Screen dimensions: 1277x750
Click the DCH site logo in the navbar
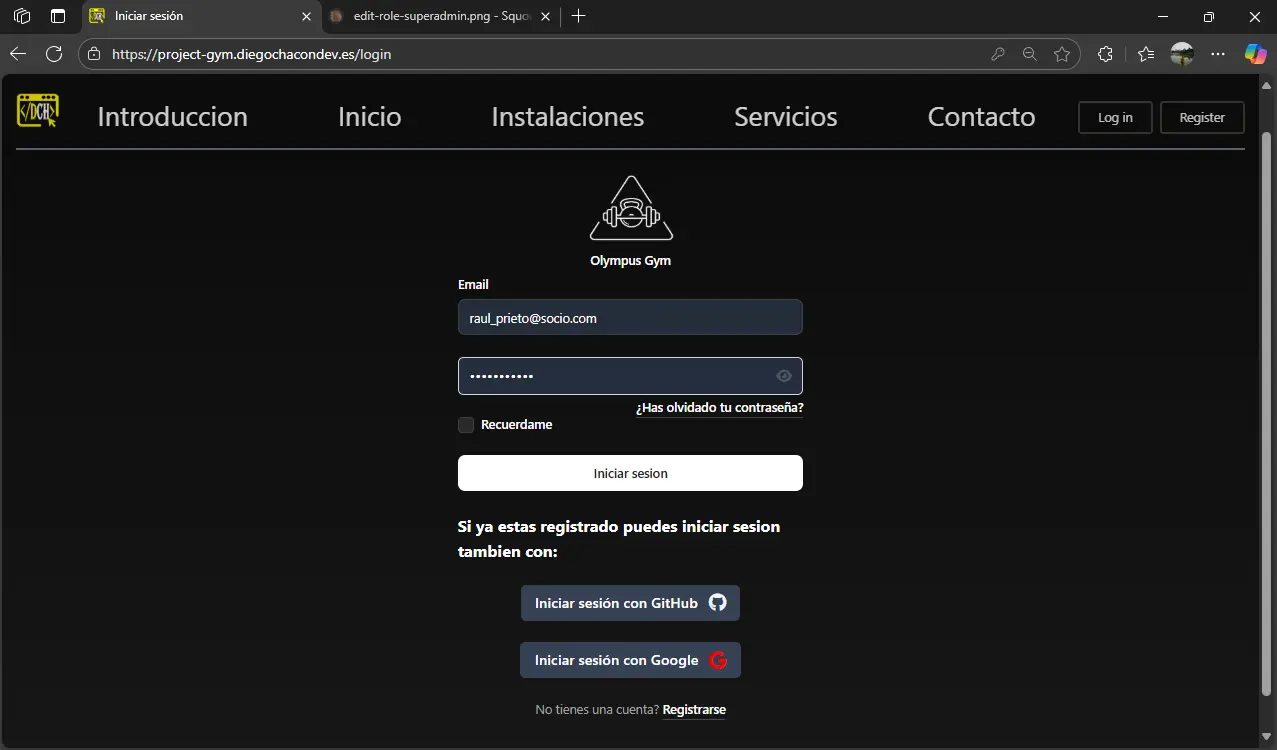[37, 111]
